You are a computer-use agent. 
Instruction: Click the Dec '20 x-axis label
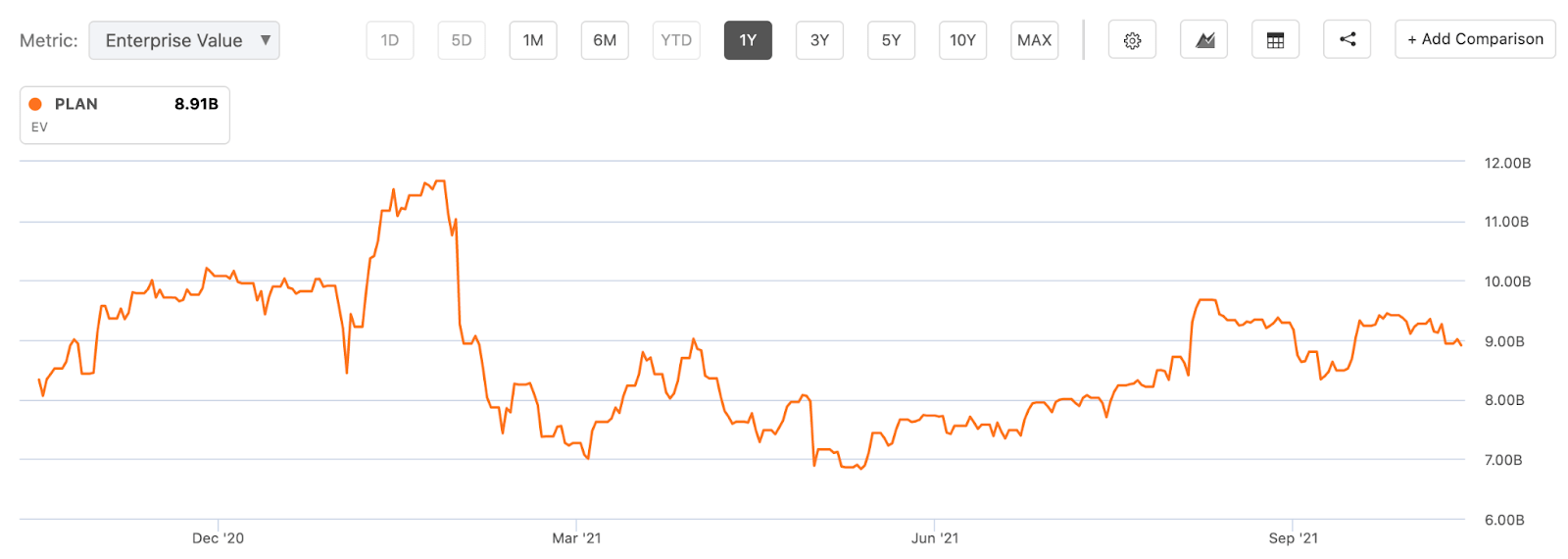(218, 538)
